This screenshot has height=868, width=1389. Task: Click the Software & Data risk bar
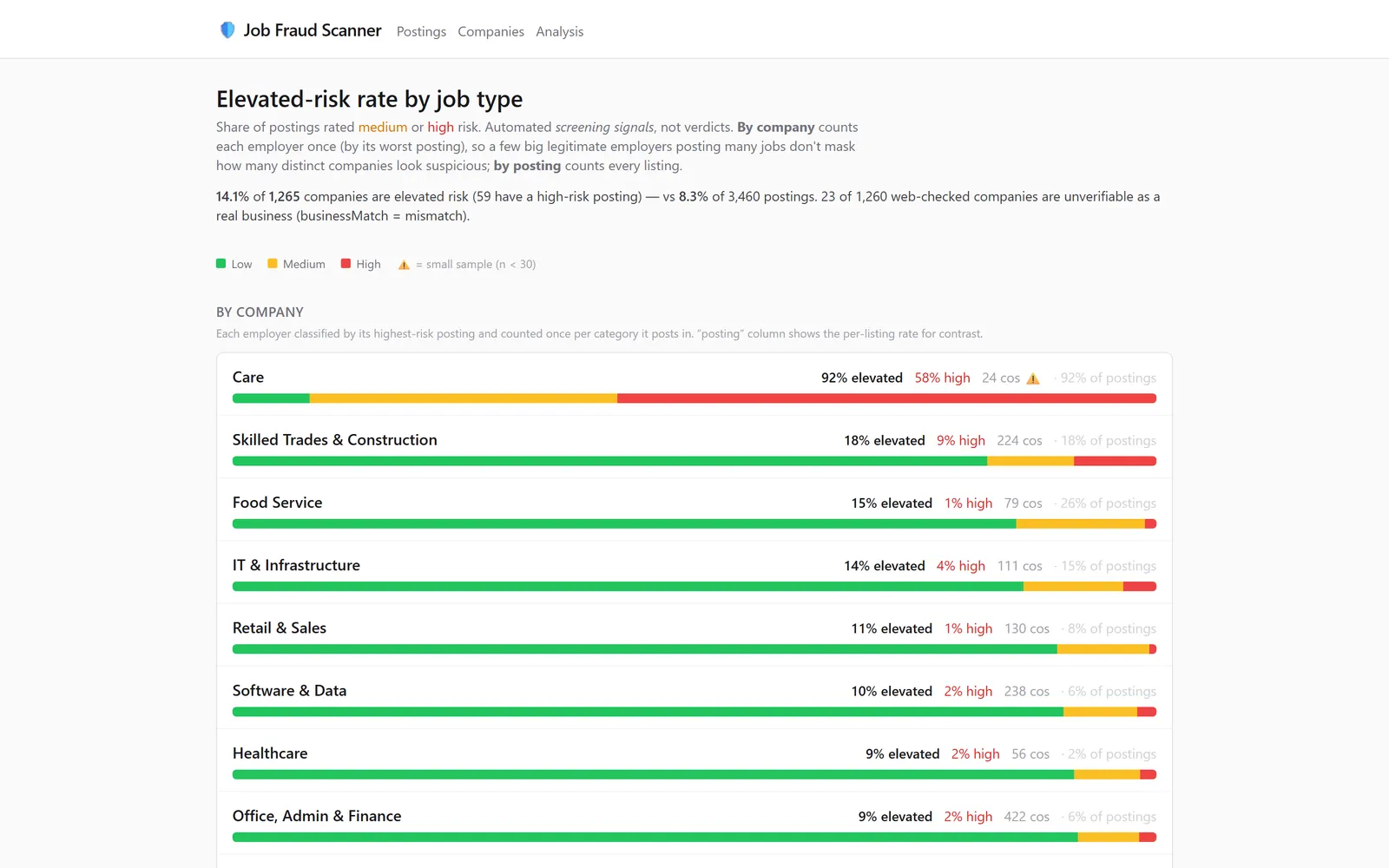694,711
